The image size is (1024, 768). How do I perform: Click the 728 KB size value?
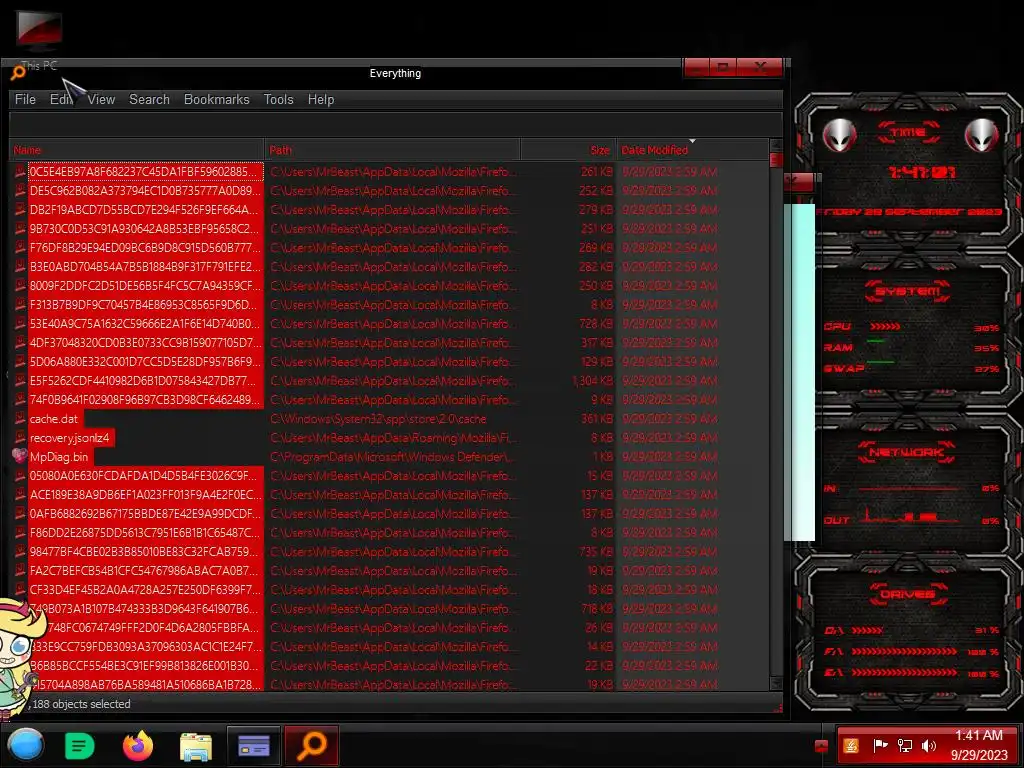click(x=596, y=324)
